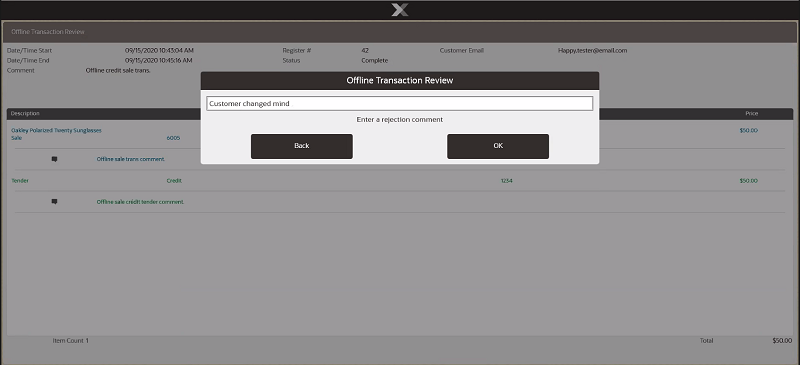Click end time 09/15/2020 10:45:16 AM

159,60
